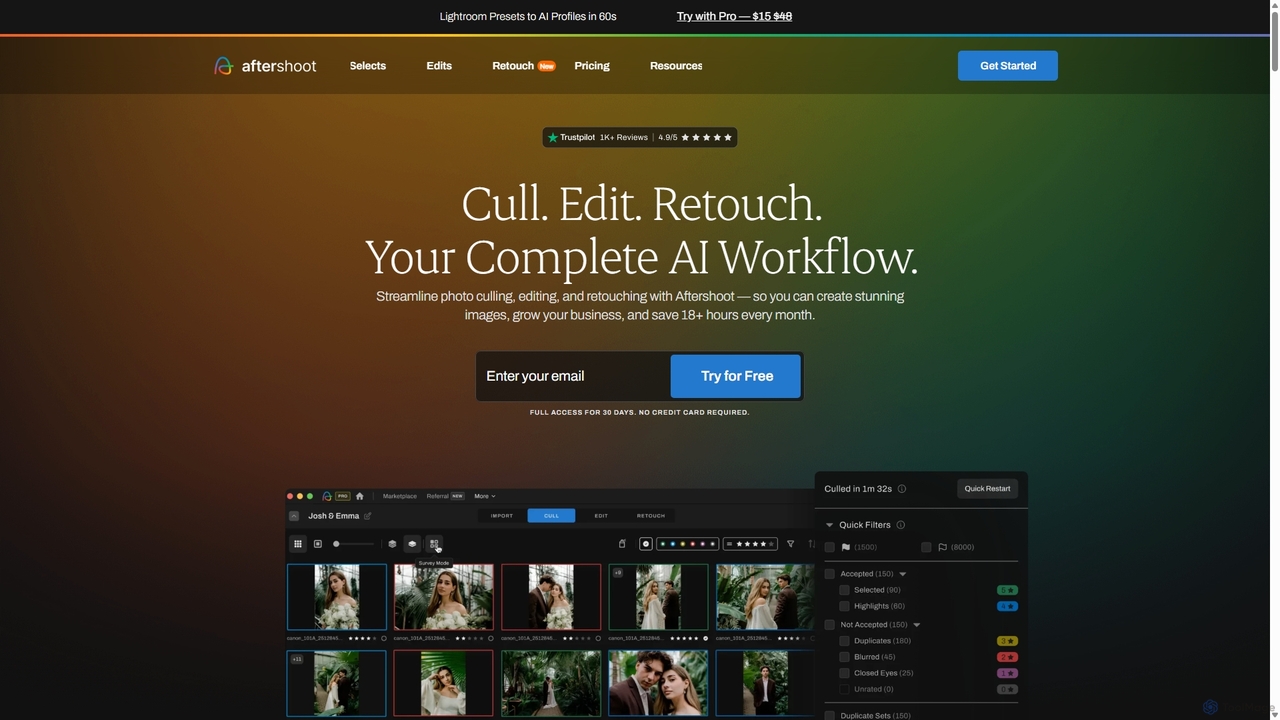Image resolution: width=1280 pixels, height=720 pixels.
Task: Click the spray bottle icon in the toolbar
Action: (622, 544)
